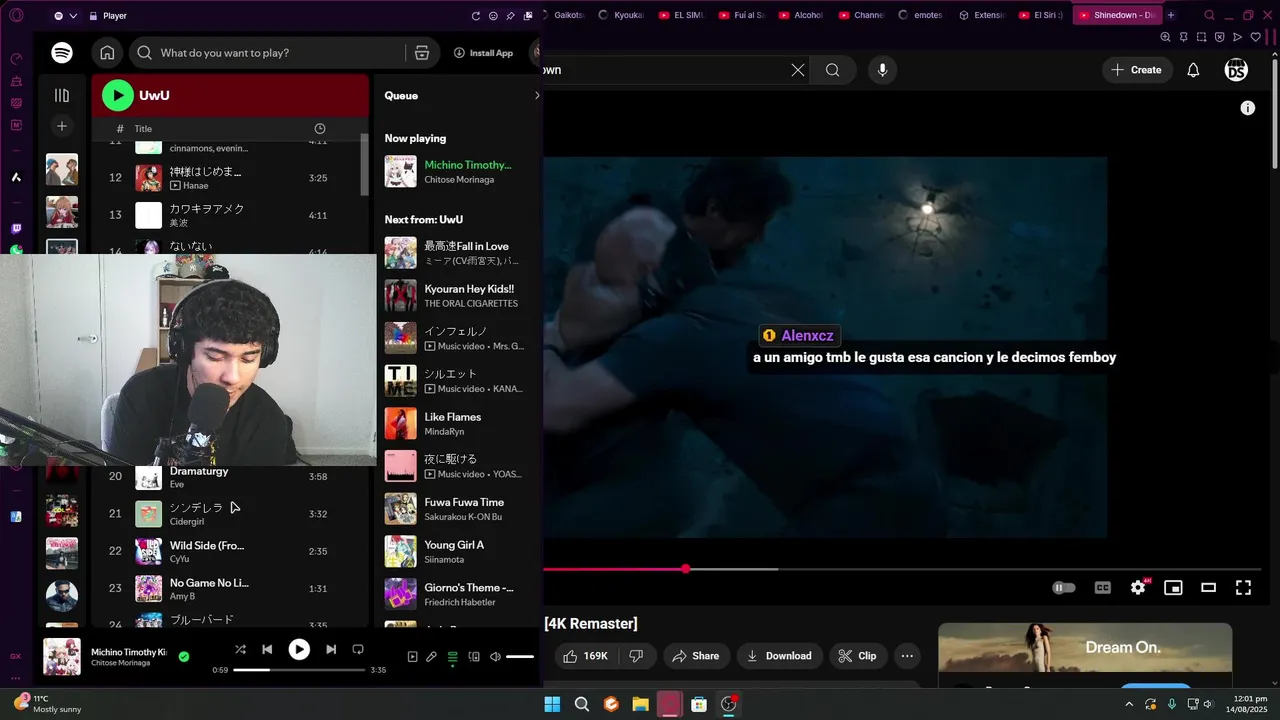Select playlist track 'No Game No Li...'

pos(231,588)
